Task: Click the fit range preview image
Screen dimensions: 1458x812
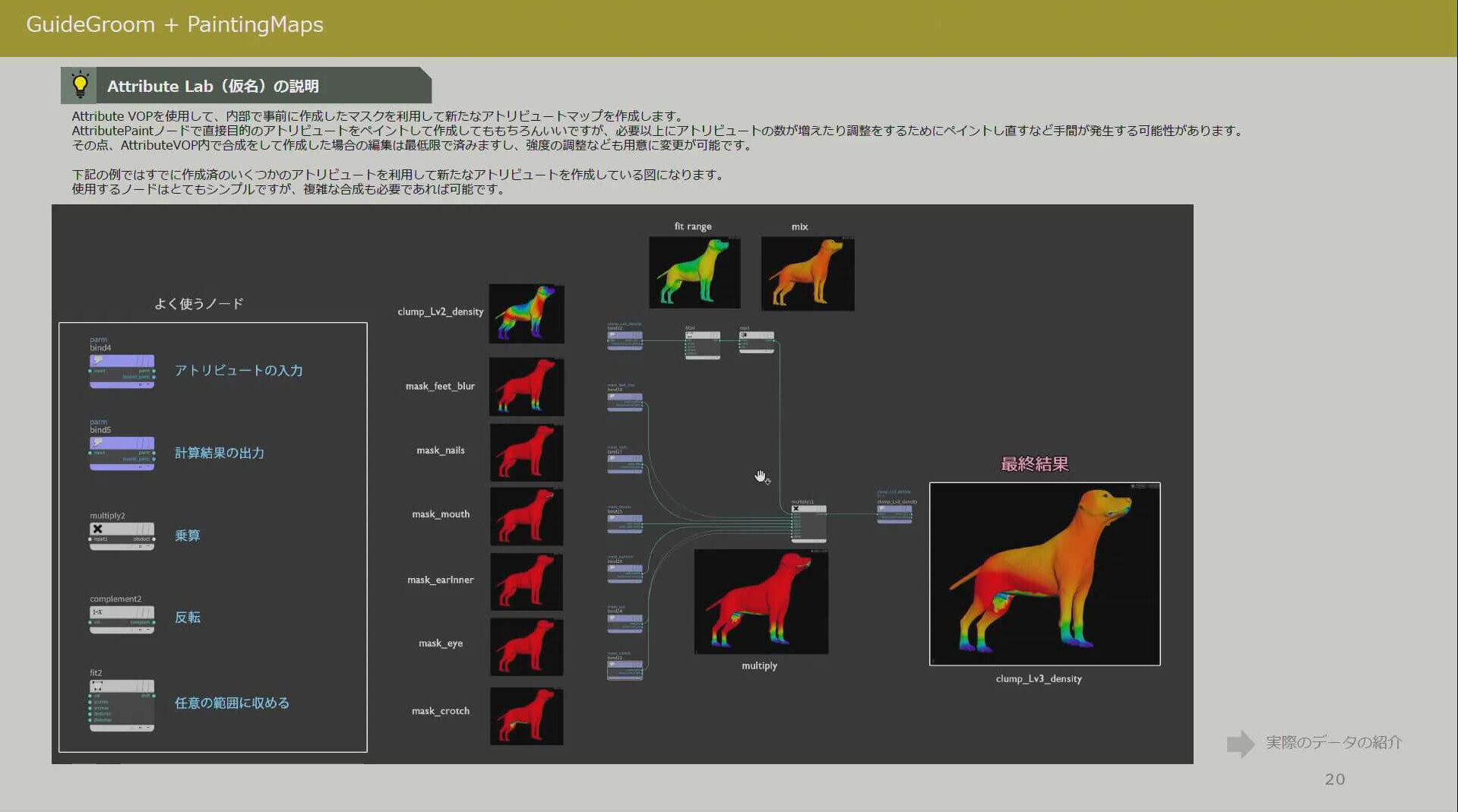Action: click(x=694, y=273)
